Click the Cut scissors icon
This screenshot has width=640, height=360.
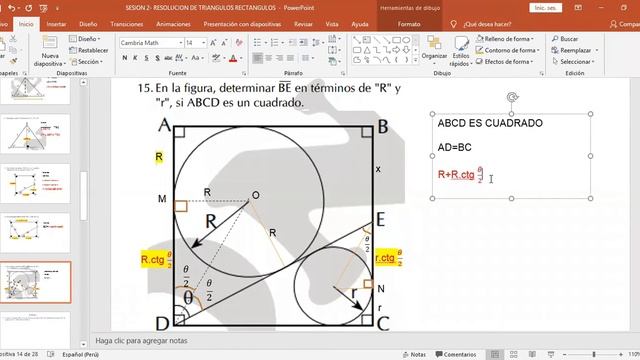(13, 39)
